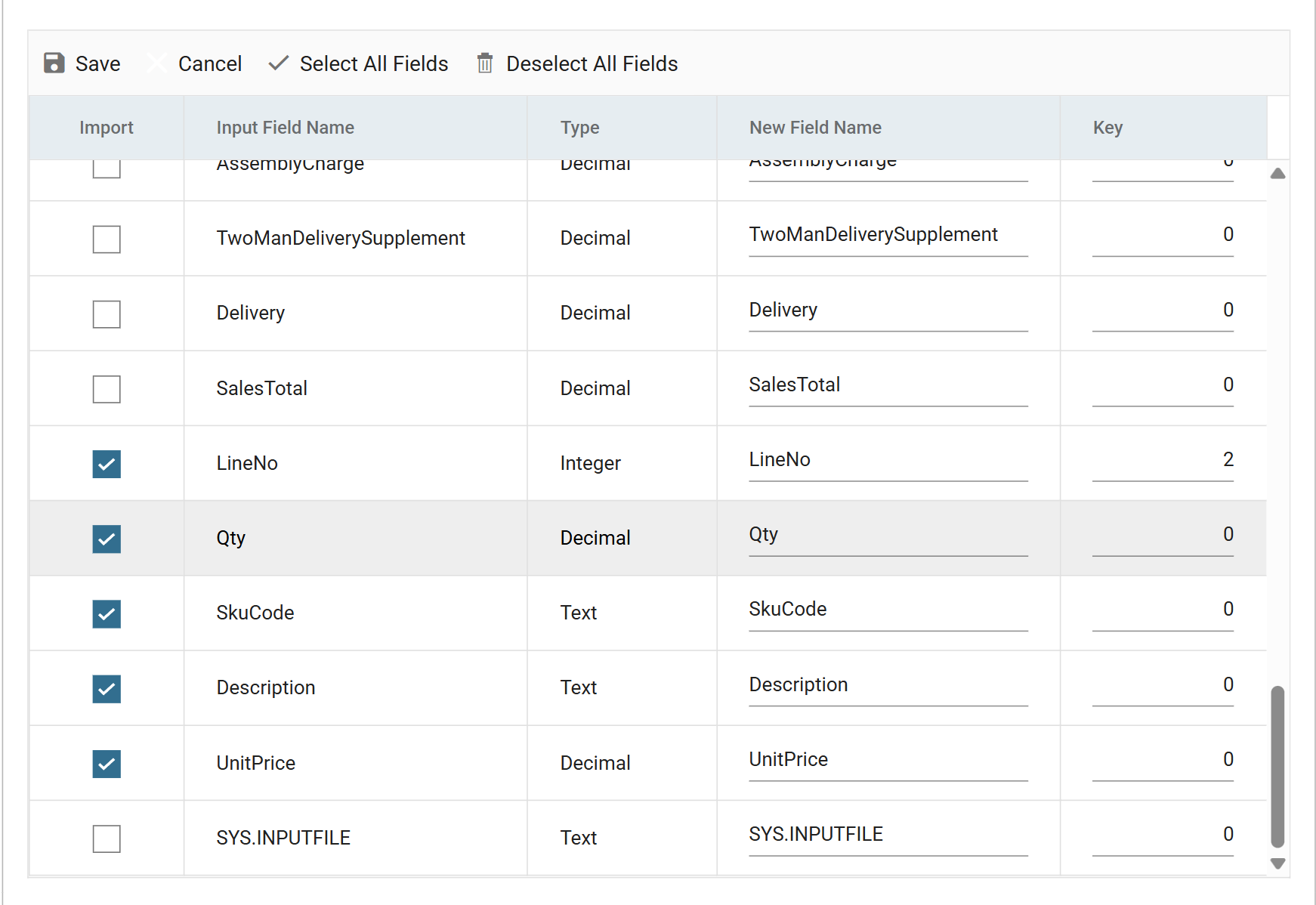Uncheck the Description import checkbox
Screen dimensions: 1316x905
(x=107, y=688)
